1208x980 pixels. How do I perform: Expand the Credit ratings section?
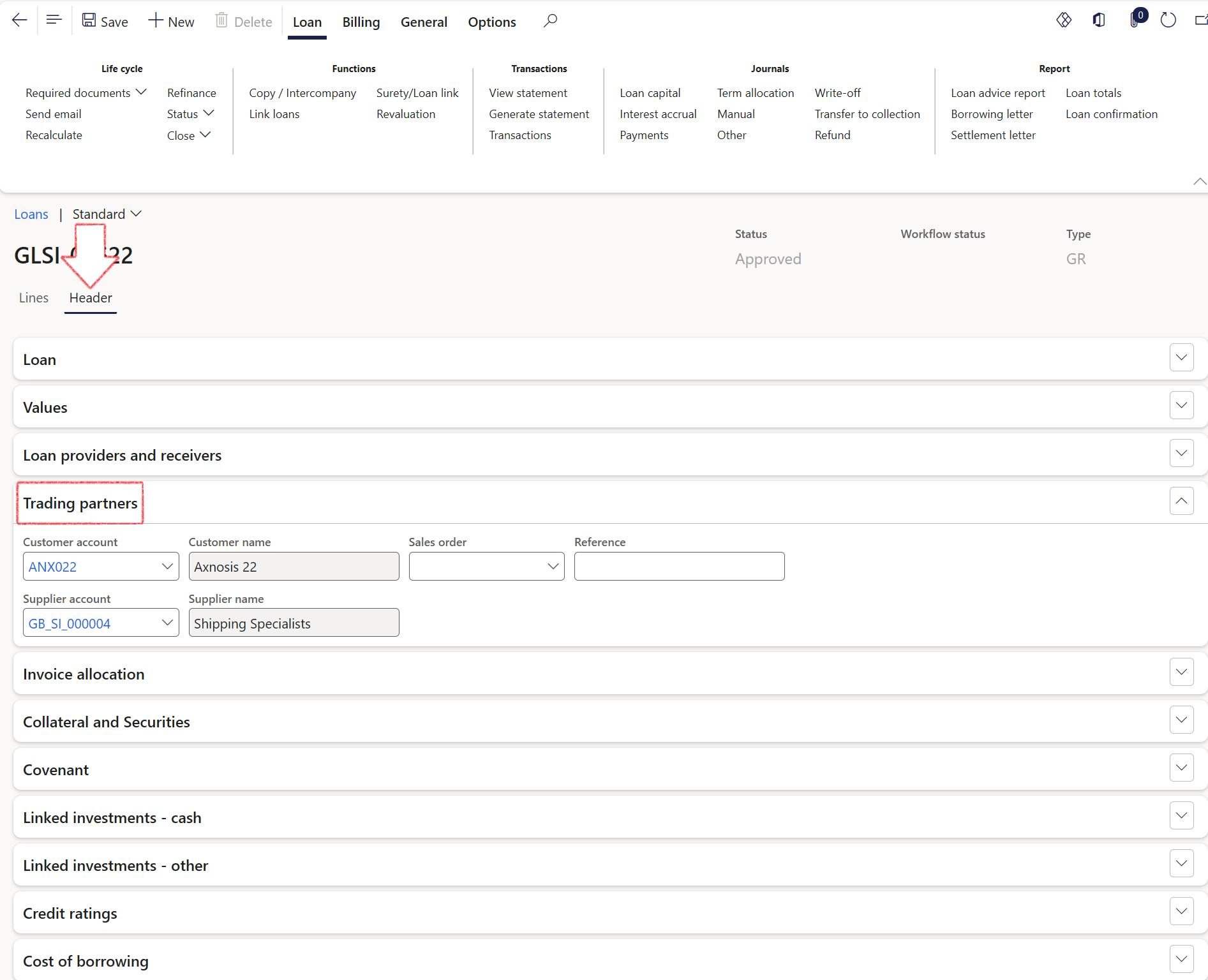1181,911
